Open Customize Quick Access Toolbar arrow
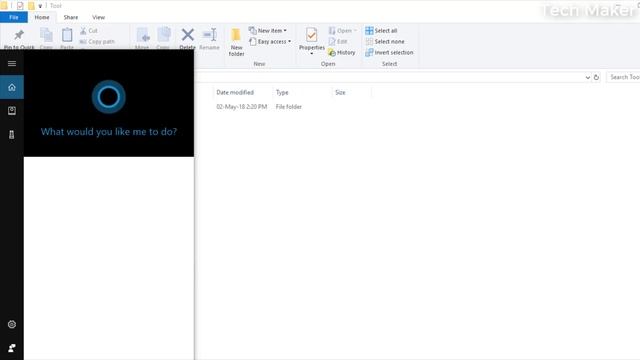This screenshot has width=640, height=360. tap(40, 6)
